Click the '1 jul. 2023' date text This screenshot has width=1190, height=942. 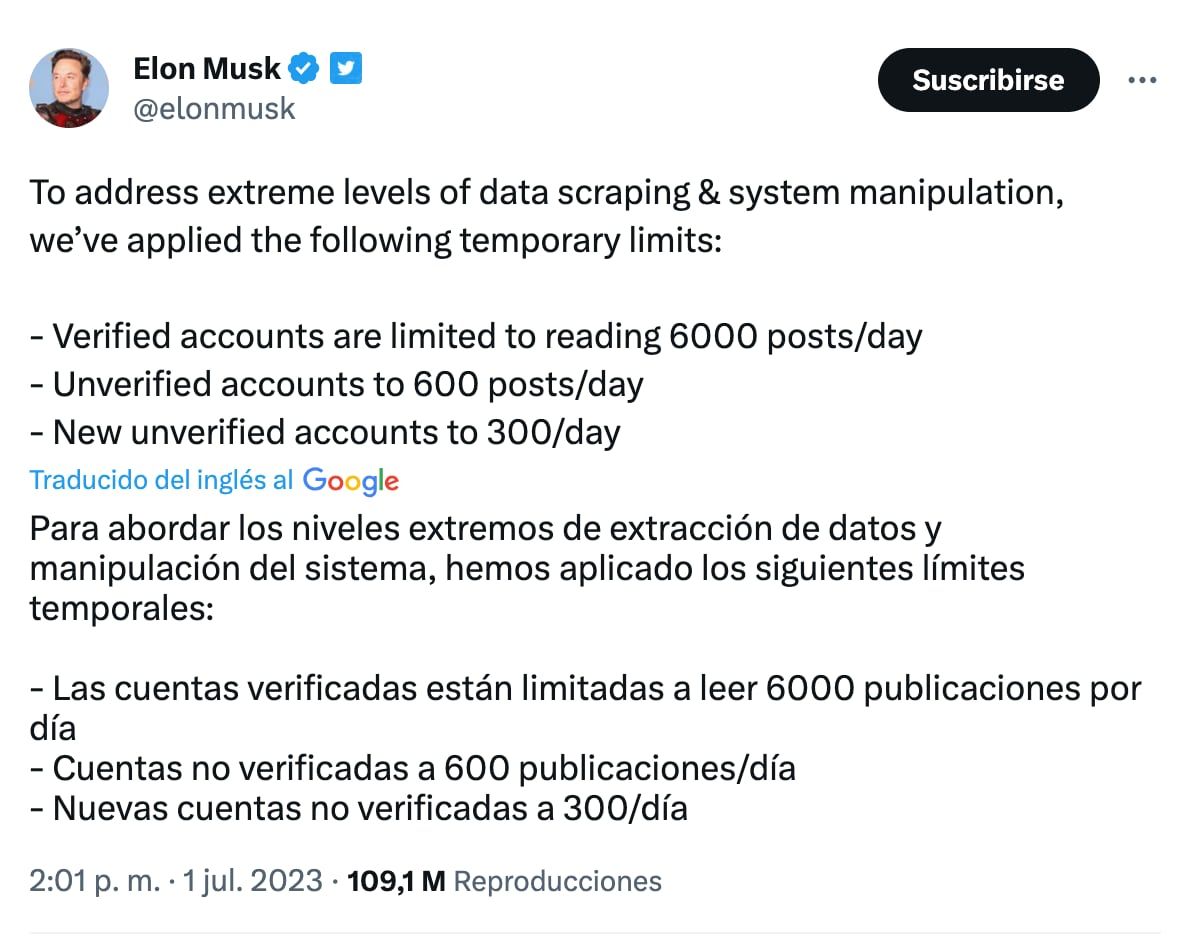coord(251,881)
